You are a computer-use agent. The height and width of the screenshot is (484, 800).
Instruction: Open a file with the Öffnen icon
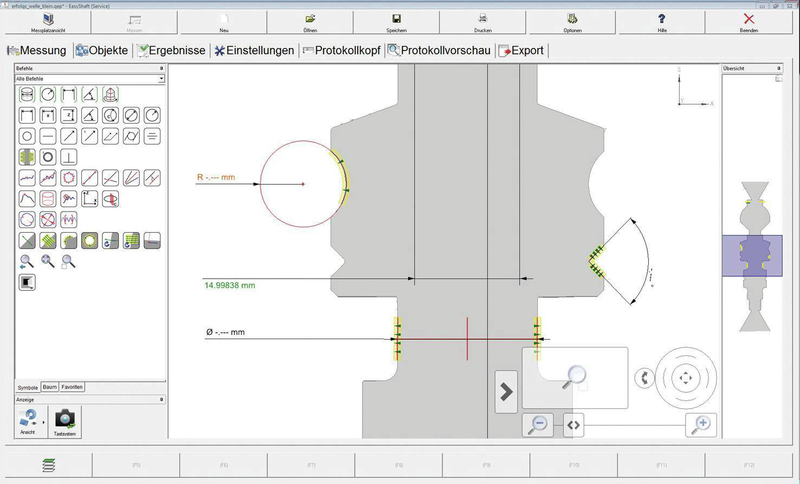click(311, 22)
